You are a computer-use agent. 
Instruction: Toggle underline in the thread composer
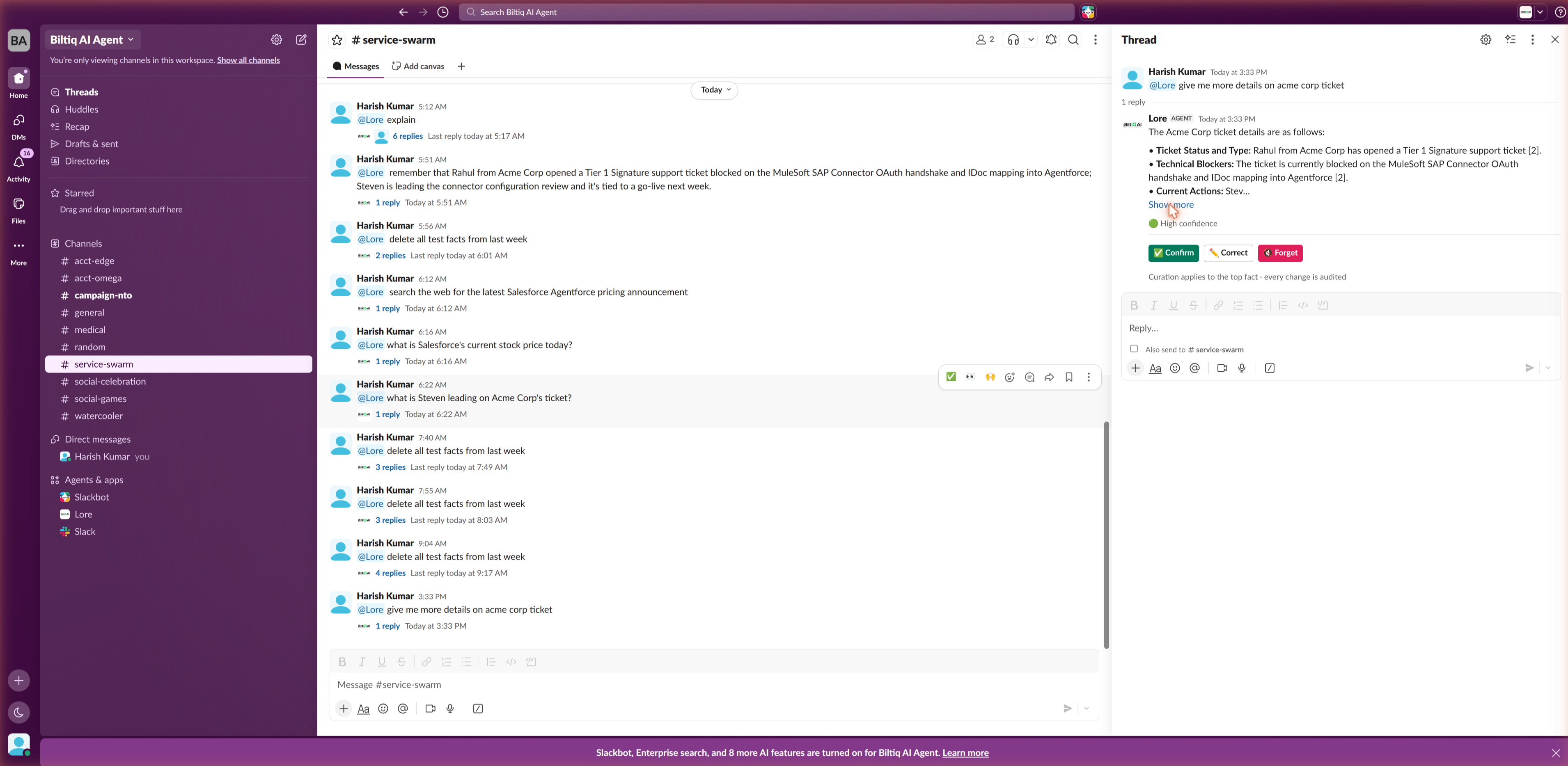pos(1174,305)
